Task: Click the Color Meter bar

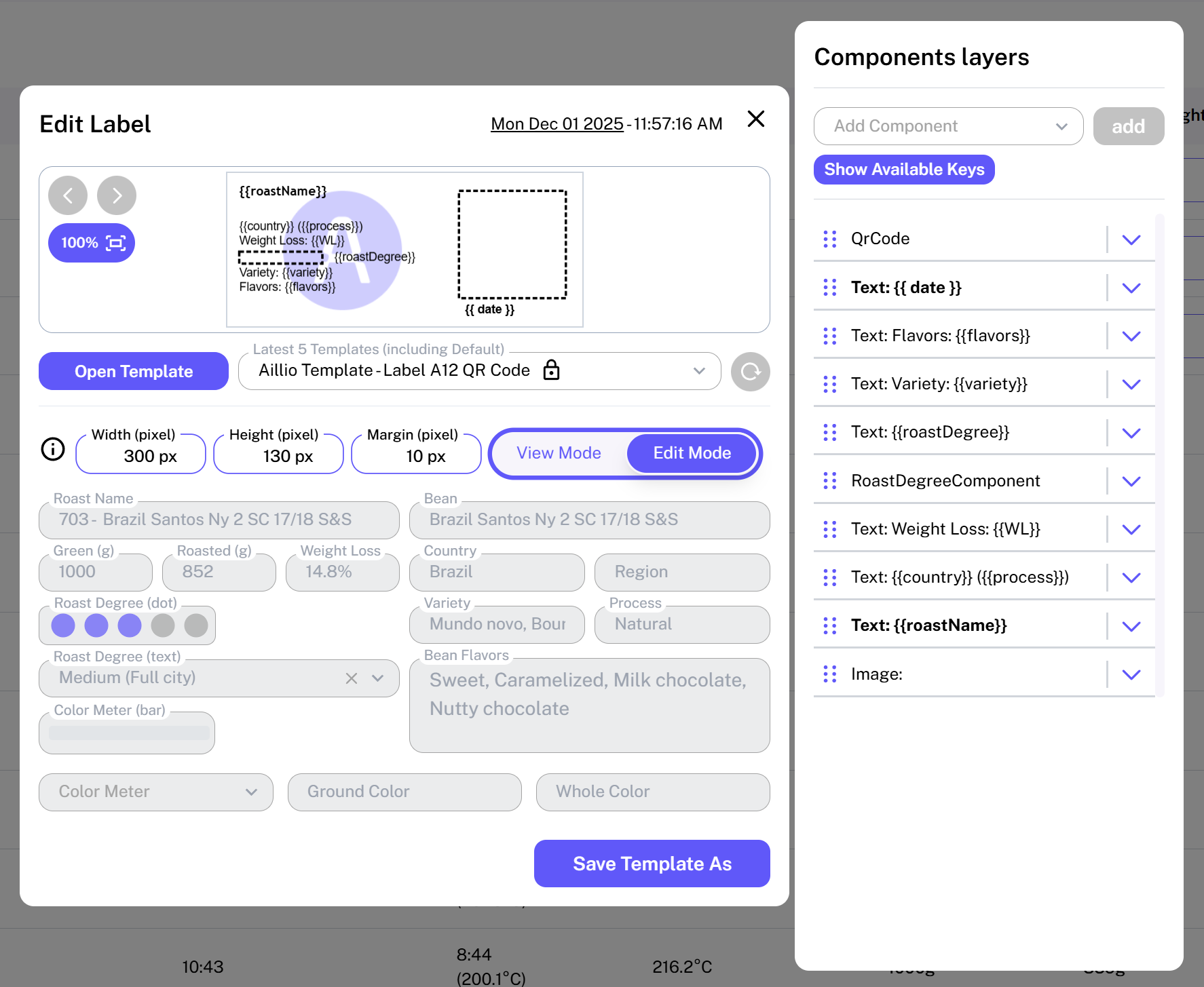Action: 129,733
